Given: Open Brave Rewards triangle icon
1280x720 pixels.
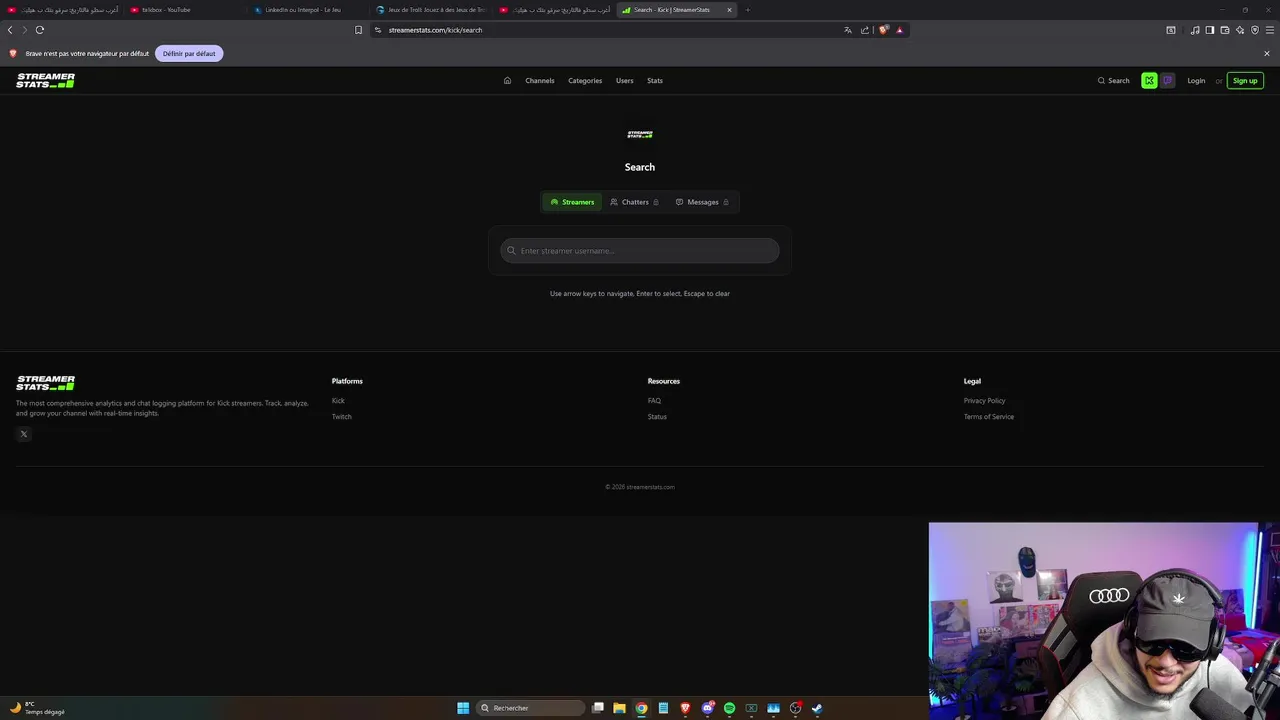Looking at the screenshot, I should pyautogui.click(x=899, y=30).
